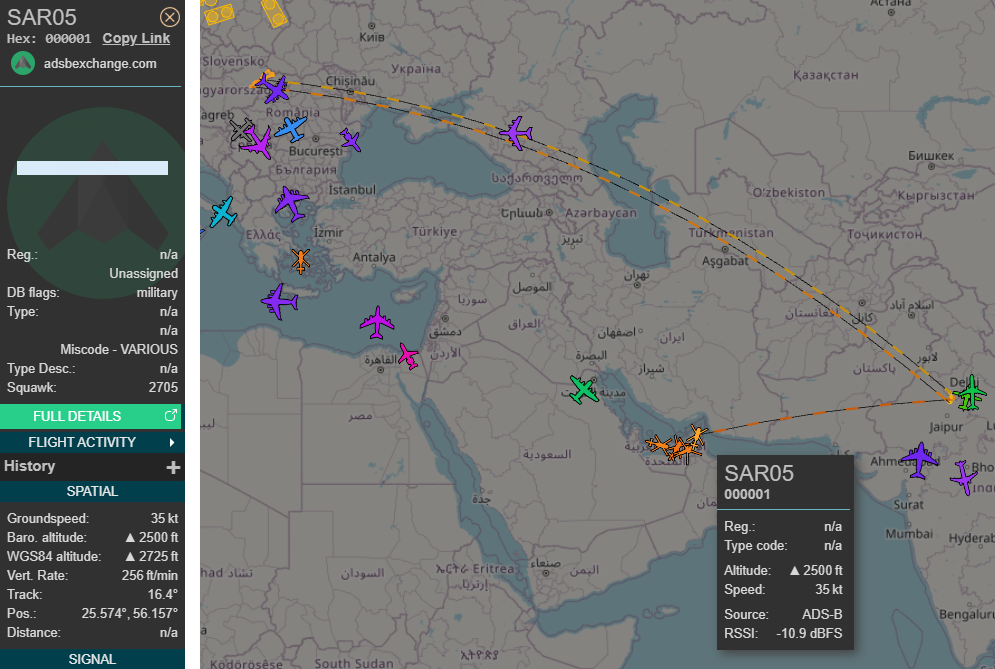This screenshot has height=669, width=995.
Task: Collapse the SPATIAL section header
Action: tap(92, 491)
